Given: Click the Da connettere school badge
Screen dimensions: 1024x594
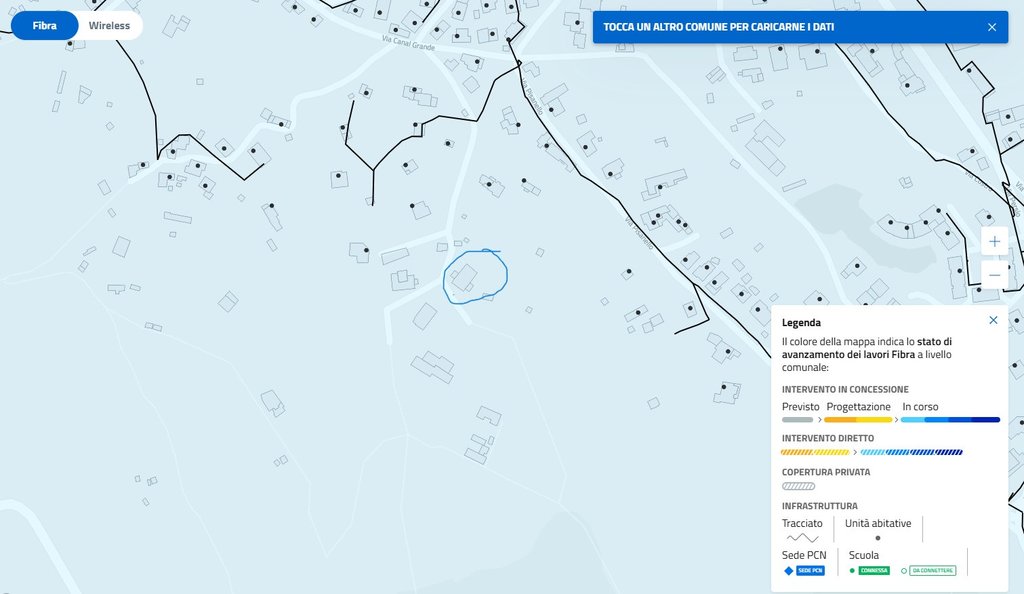Looking at the screenshot, I should [x=932, y=571].
